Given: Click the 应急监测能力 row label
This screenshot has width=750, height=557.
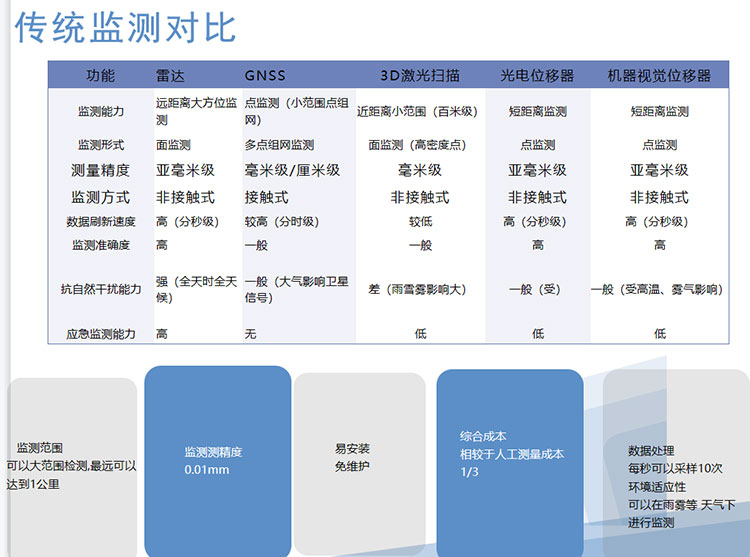Looking at the screenshot, I should [x=100, y=334].
